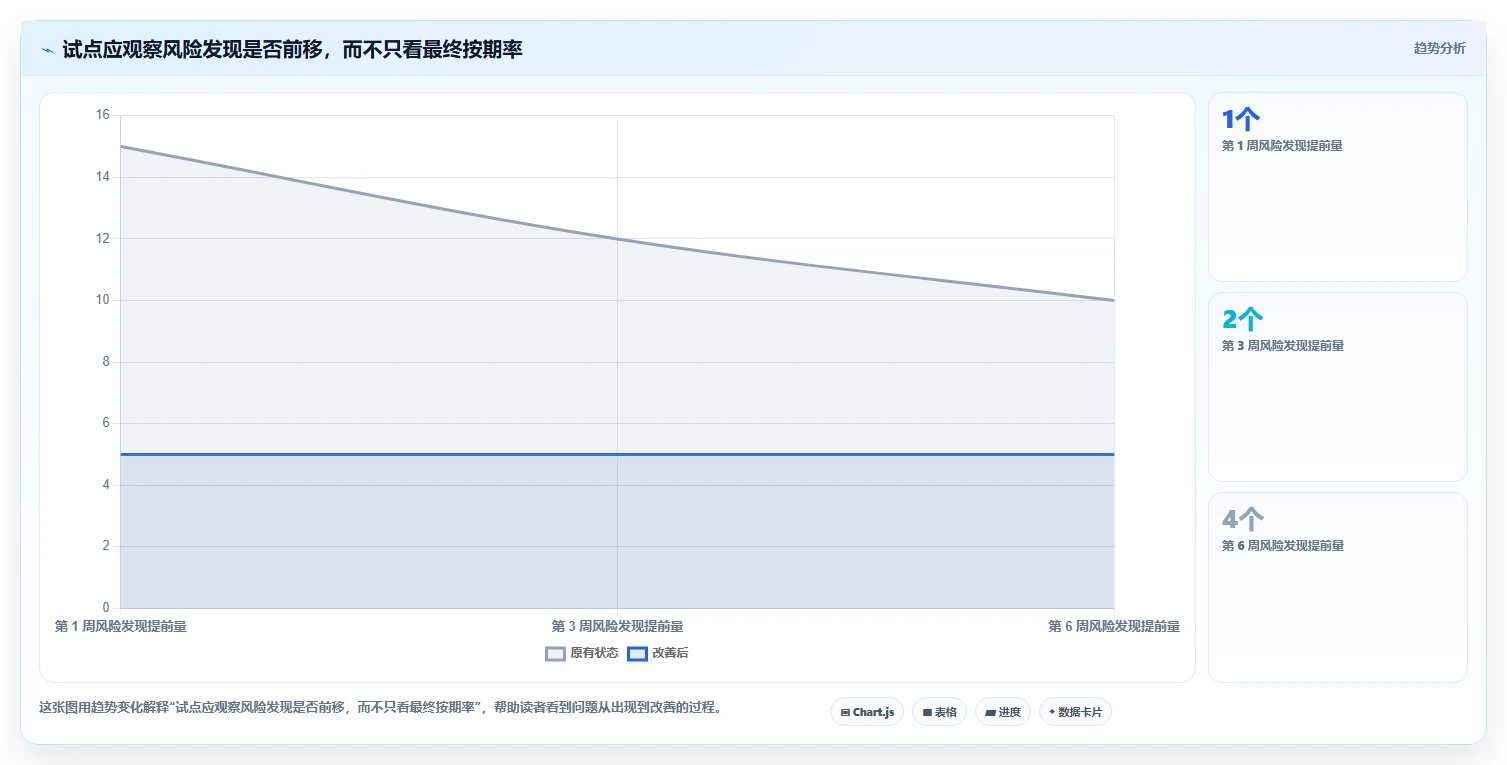Click the y-axis value 8
This screenshot has width=1507, height=765.
106,362
